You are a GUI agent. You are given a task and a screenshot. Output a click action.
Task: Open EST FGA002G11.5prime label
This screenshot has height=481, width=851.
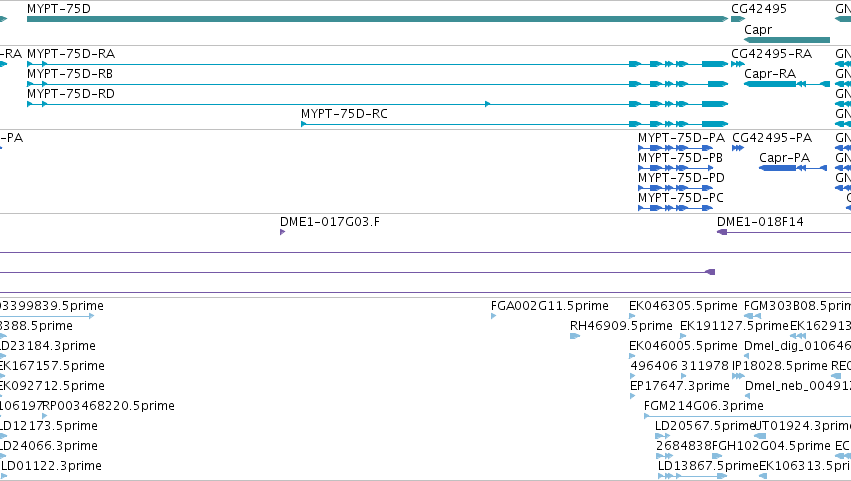tap(549, 306)
